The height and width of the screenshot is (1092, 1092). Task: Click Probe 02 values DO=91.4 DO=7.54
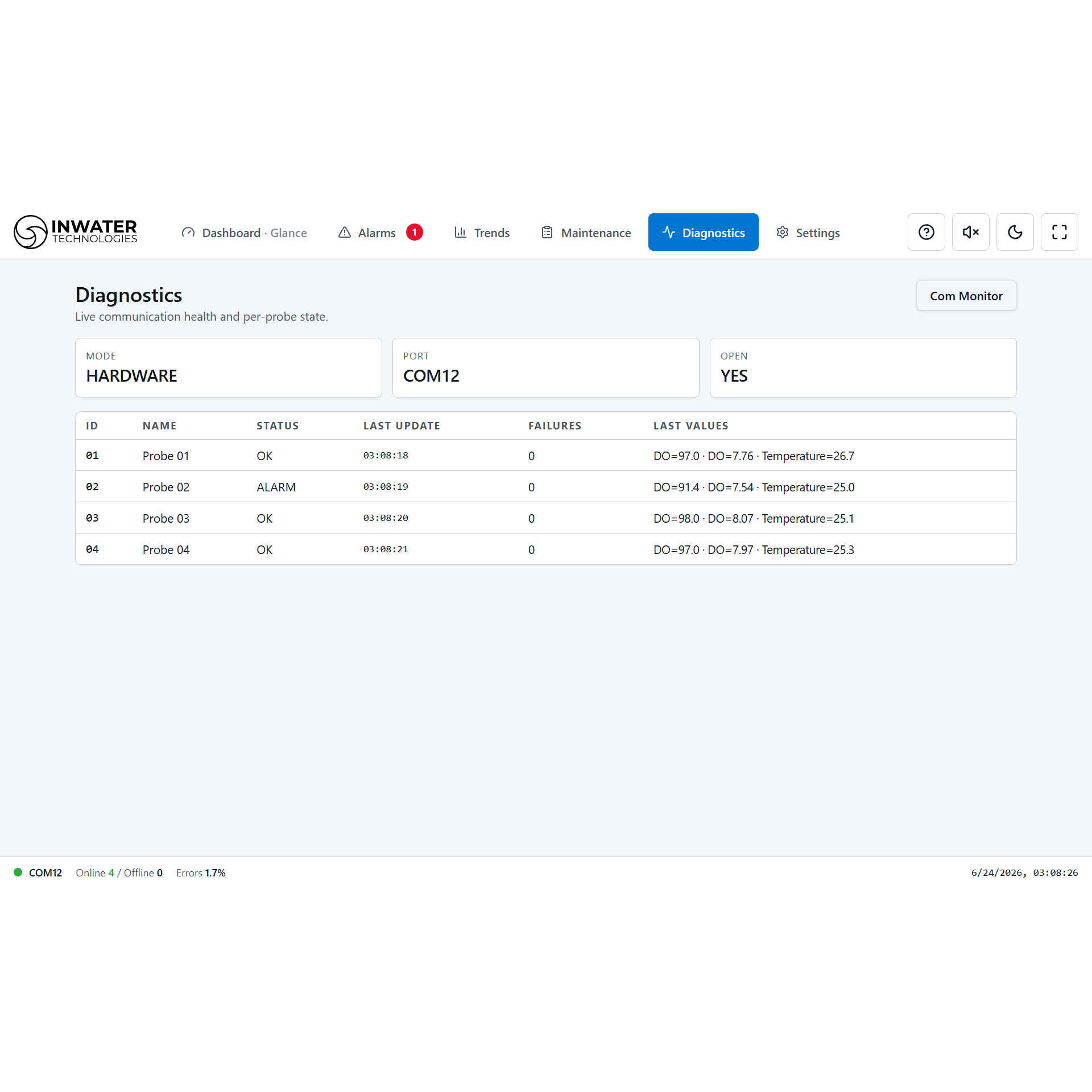pos(754,487)
